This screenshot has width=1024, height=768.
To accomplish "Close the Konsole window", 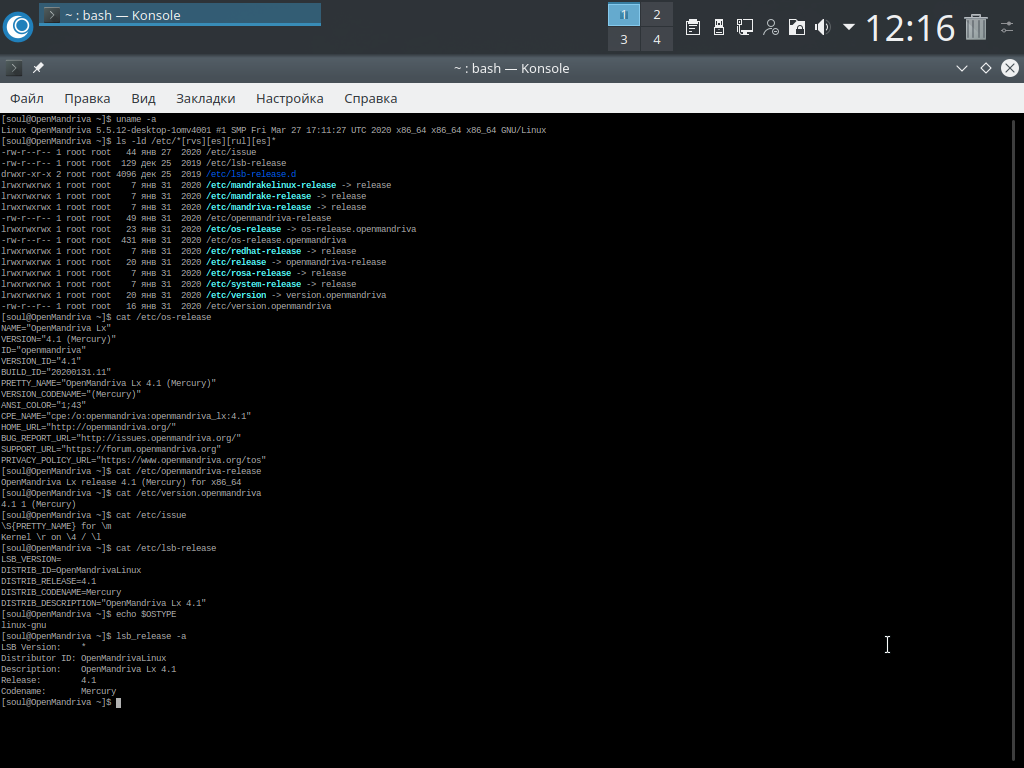I will pos(1010,68).
